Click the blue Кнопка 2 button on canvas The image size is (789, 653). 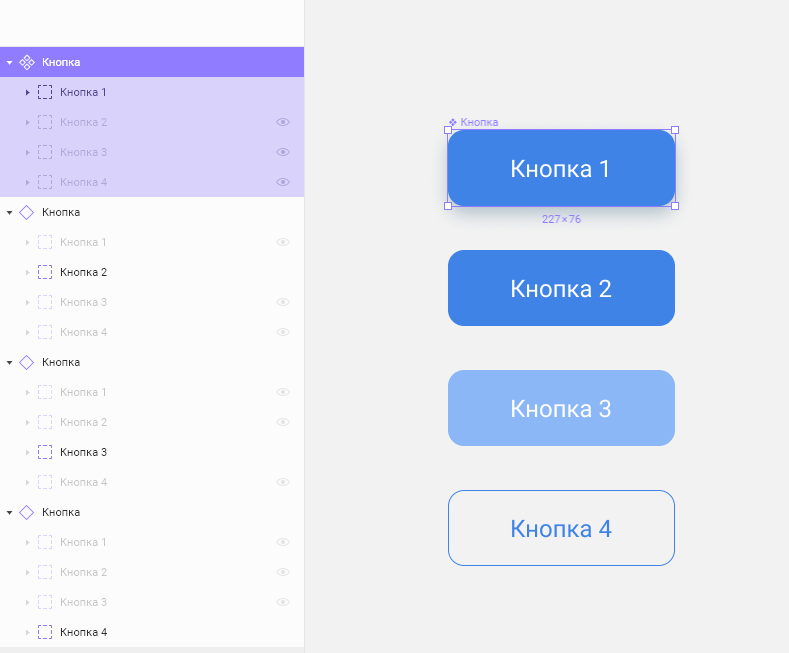point(561,288)
